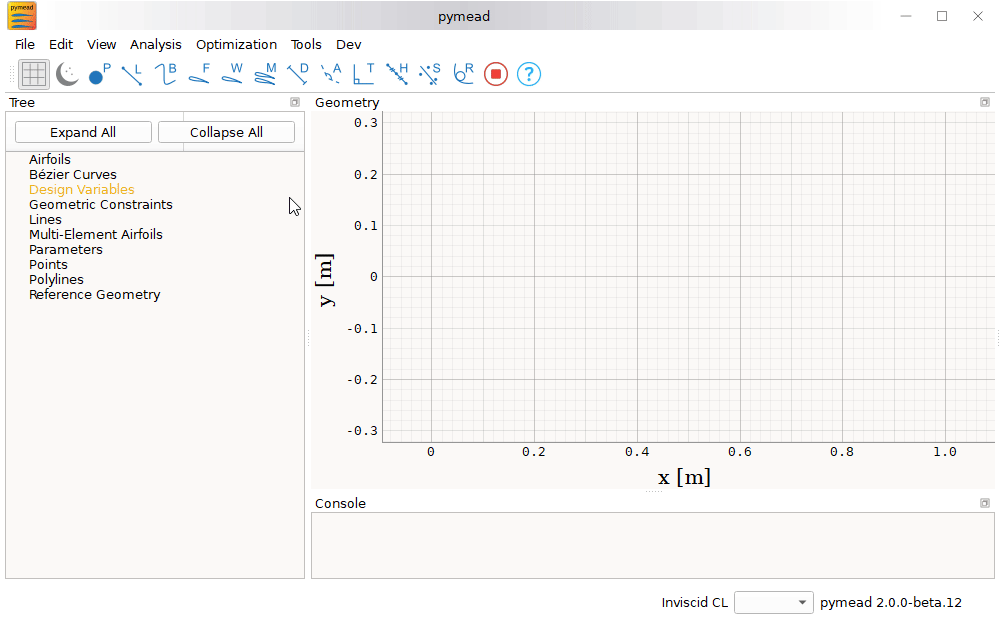Click the Collapse All button
The image size is (1000, 630).
point(226,131)
